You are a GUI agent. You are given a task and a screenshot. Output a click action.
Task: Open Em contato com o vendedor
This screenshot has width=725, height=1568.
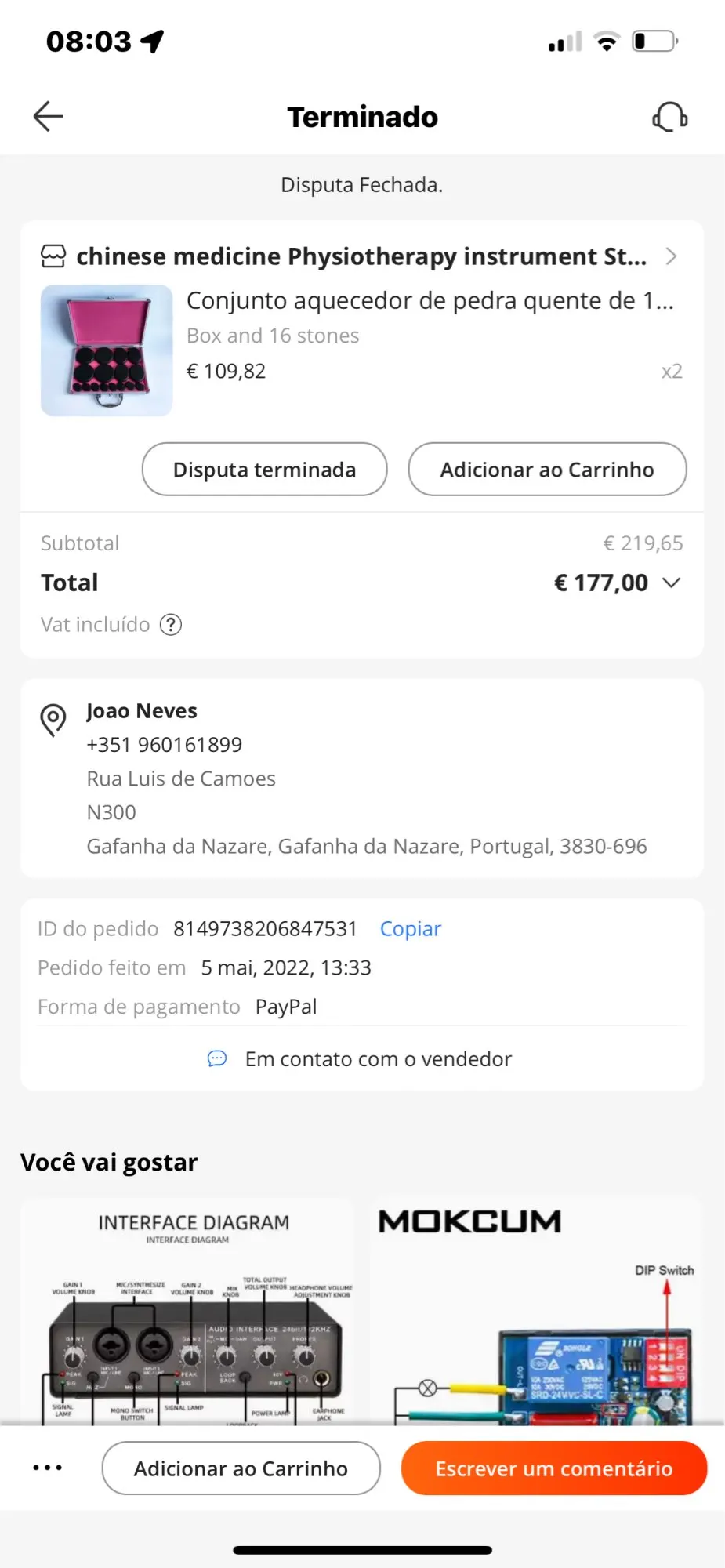(378, 1059)
